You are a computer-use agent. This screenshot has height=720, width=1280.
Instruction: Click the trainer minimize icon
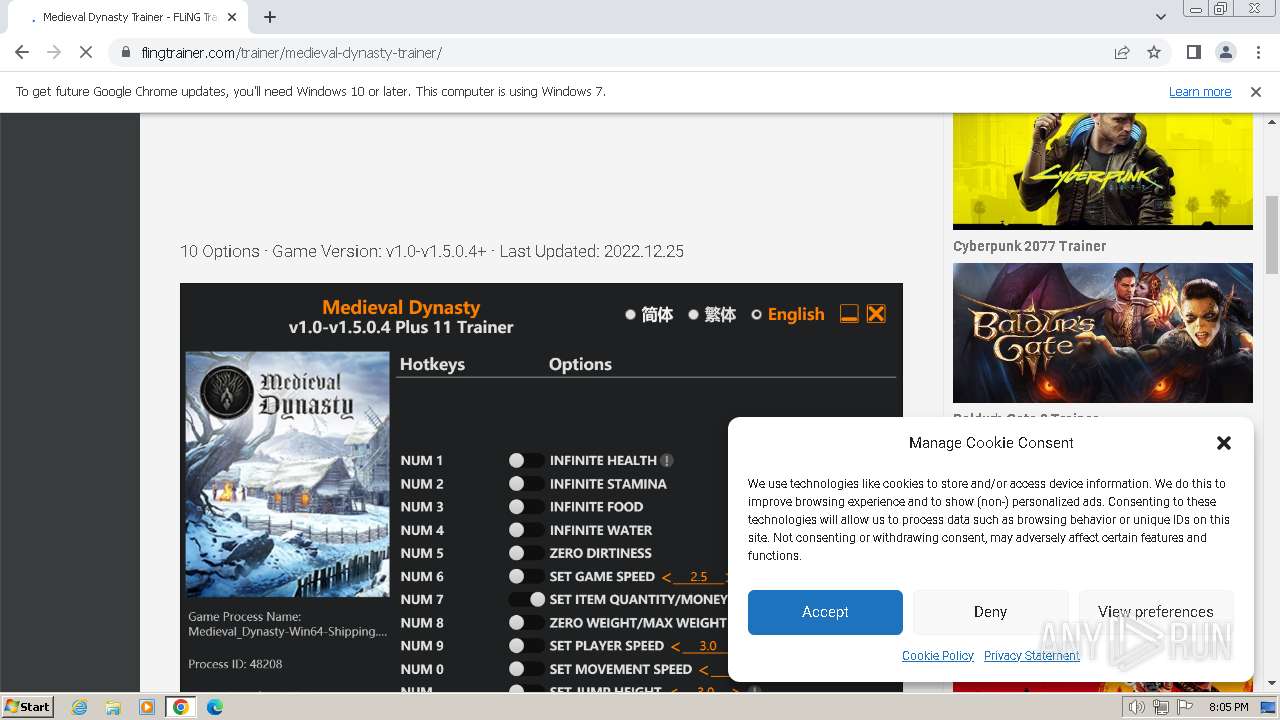tap(849, 314)
